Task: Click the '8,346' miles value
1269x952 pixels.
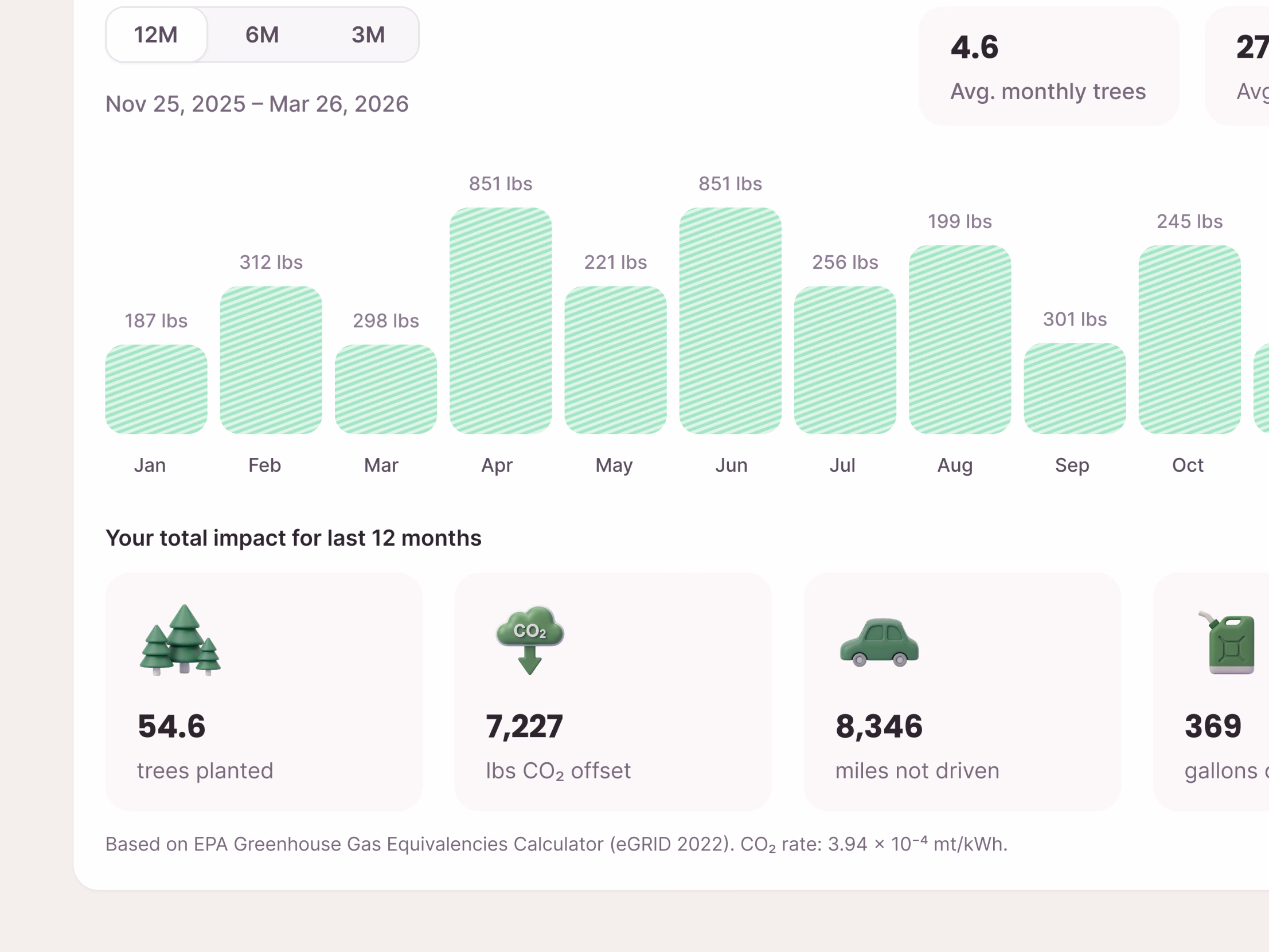Action: pyautogui.click(x=879, y=727)
